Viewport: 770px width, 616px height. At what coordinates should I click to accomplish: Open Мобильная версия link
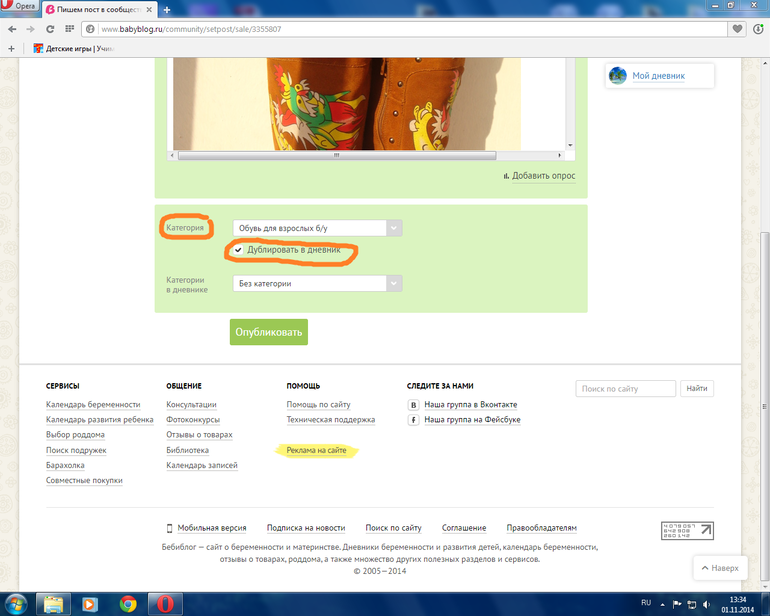(x=212, y=528)
